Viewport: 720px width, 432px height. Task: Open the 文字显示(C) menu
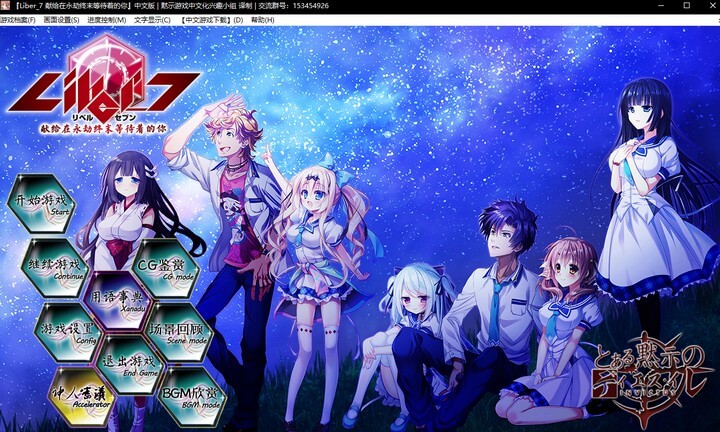coord(152,20)
